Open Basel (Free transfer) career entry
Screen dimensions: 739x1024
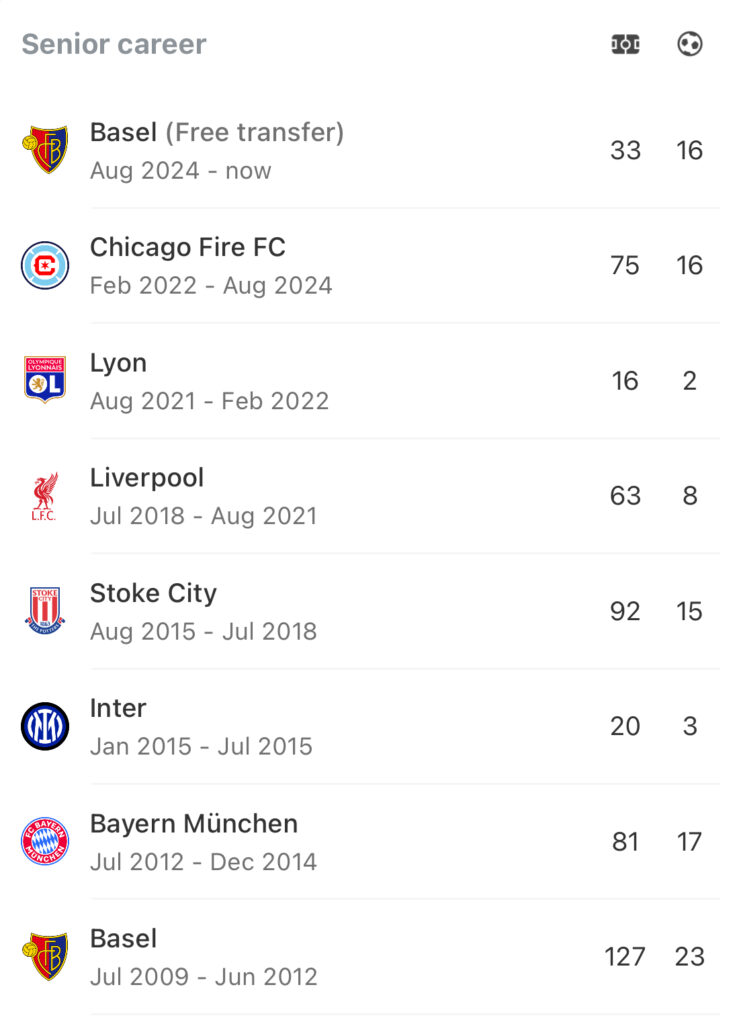point(370,151)
